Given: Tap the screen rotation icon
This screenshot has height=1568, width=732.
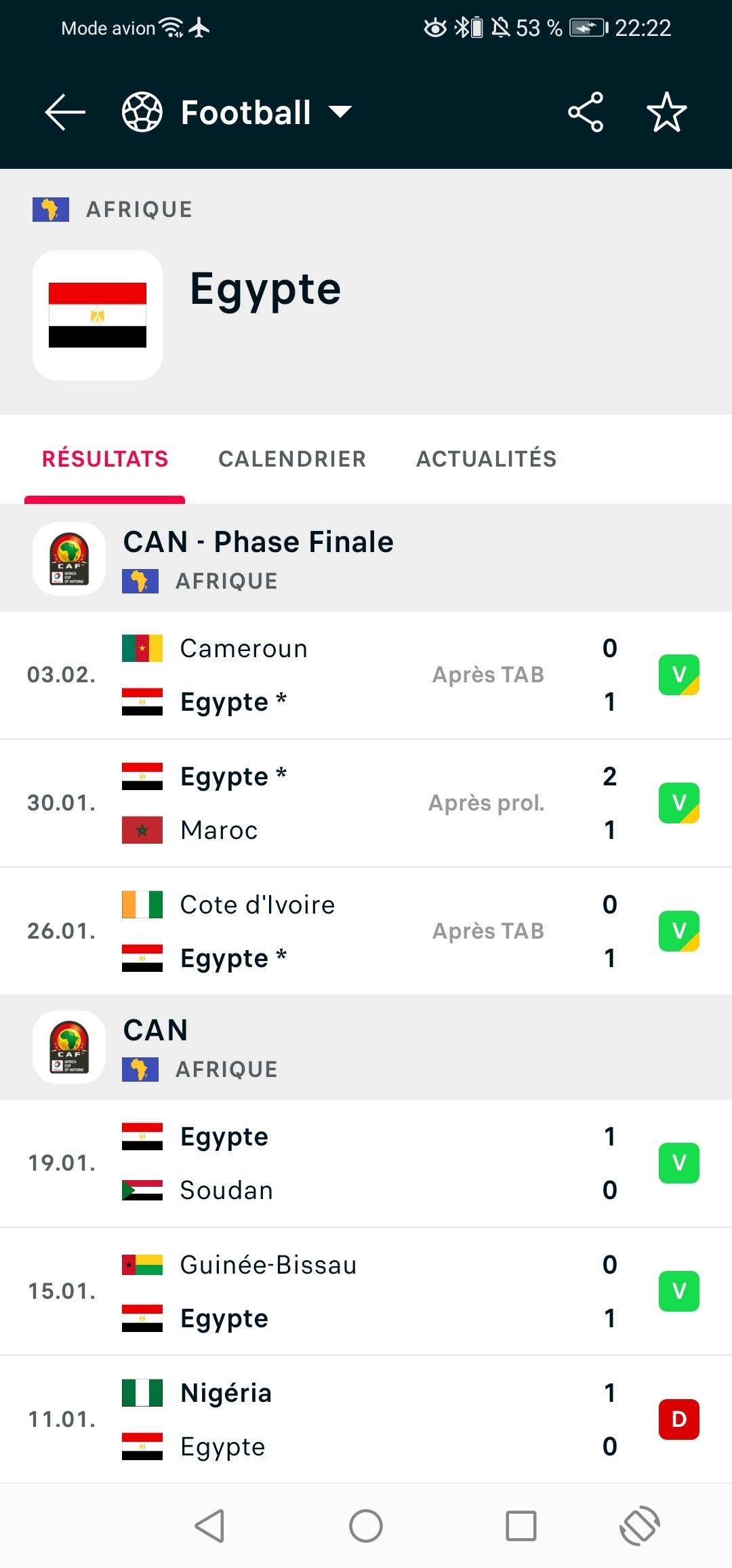Looking at the screenshot, I should pos(640,1526).
